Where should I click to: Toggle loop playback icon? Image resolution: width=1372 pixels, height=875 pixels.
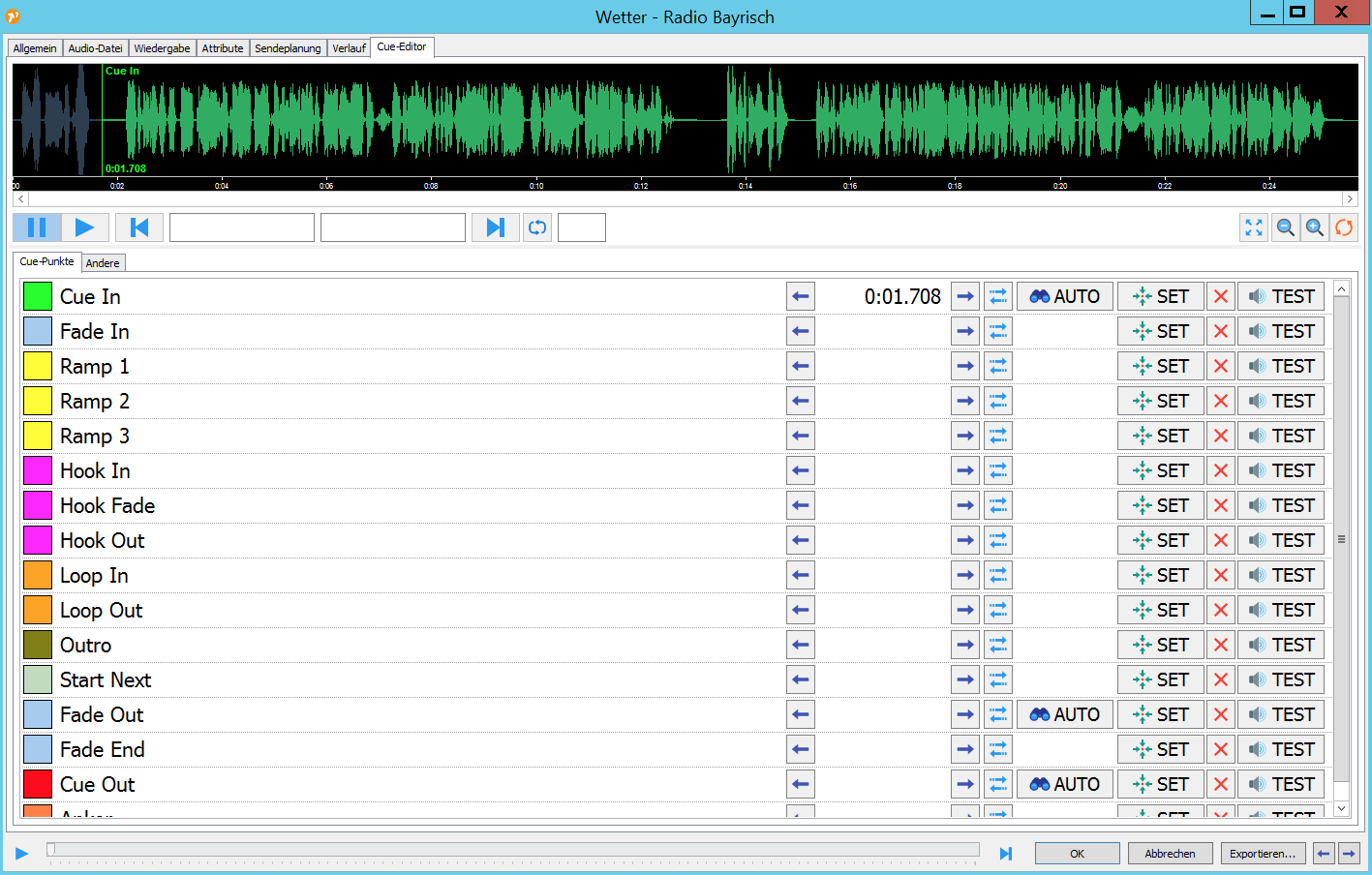(537, 227)
